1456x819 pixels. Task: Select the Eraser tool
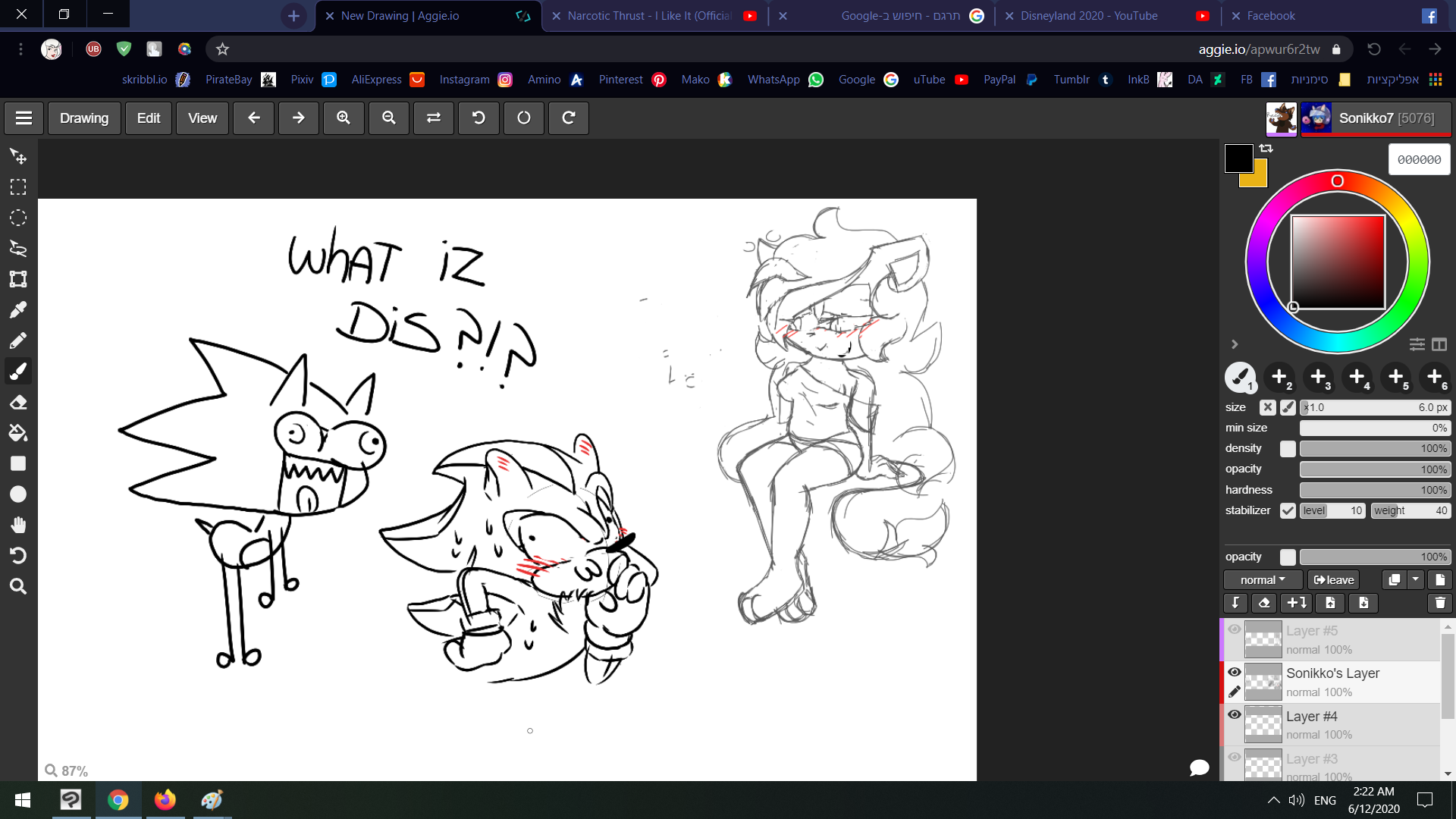[x=18, y=403]
